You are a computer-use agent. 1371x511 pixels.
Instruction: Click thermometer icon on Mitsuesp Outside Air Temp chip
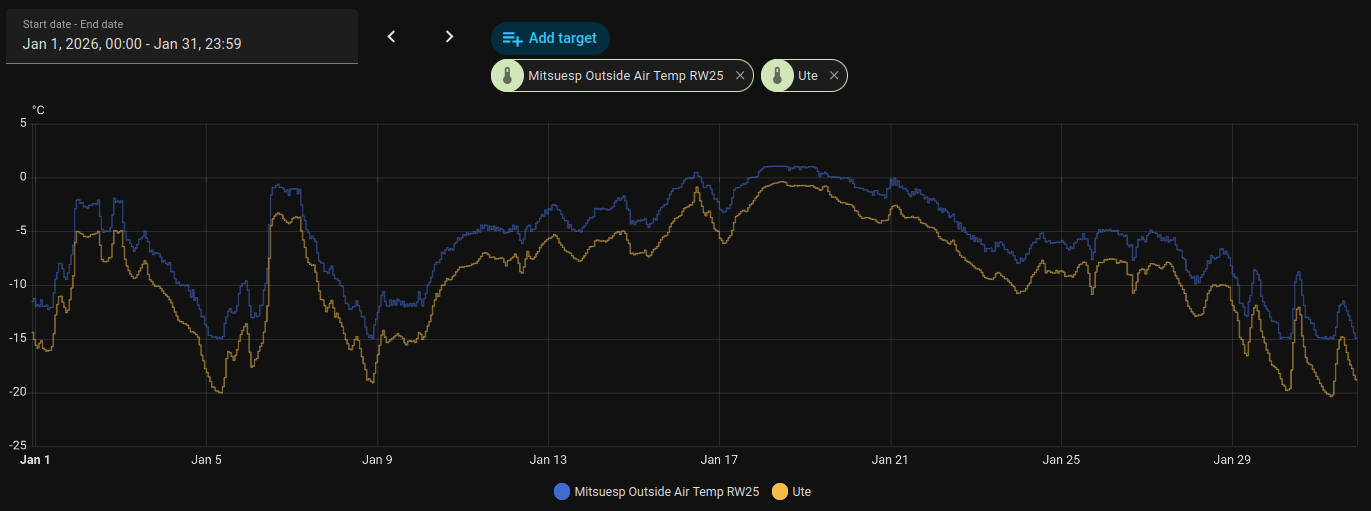tap(508, 76)
